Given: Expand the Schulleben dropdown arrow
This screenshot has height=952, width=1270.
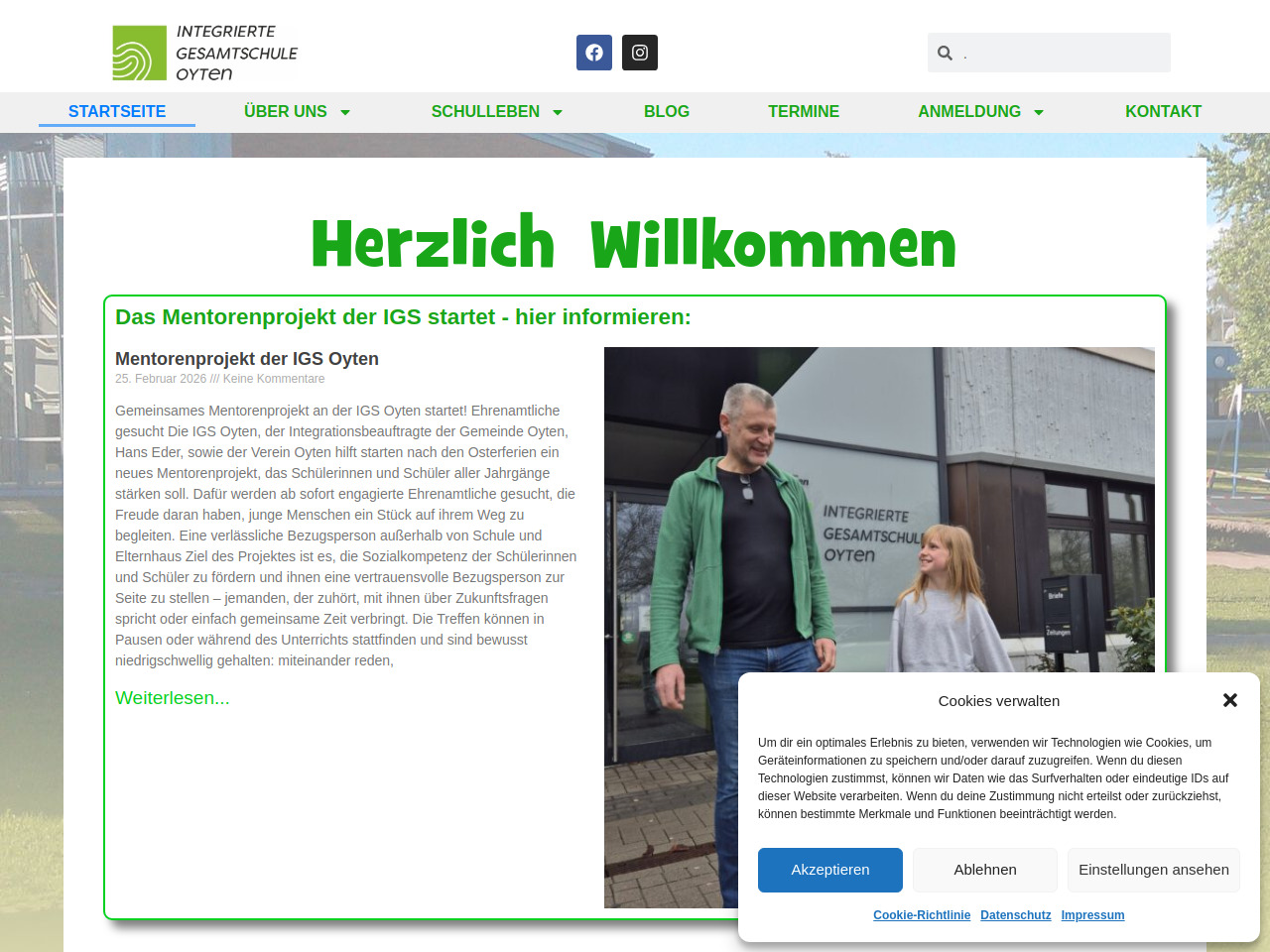Looking at the screenshot, I should click(x=558, y=113).
